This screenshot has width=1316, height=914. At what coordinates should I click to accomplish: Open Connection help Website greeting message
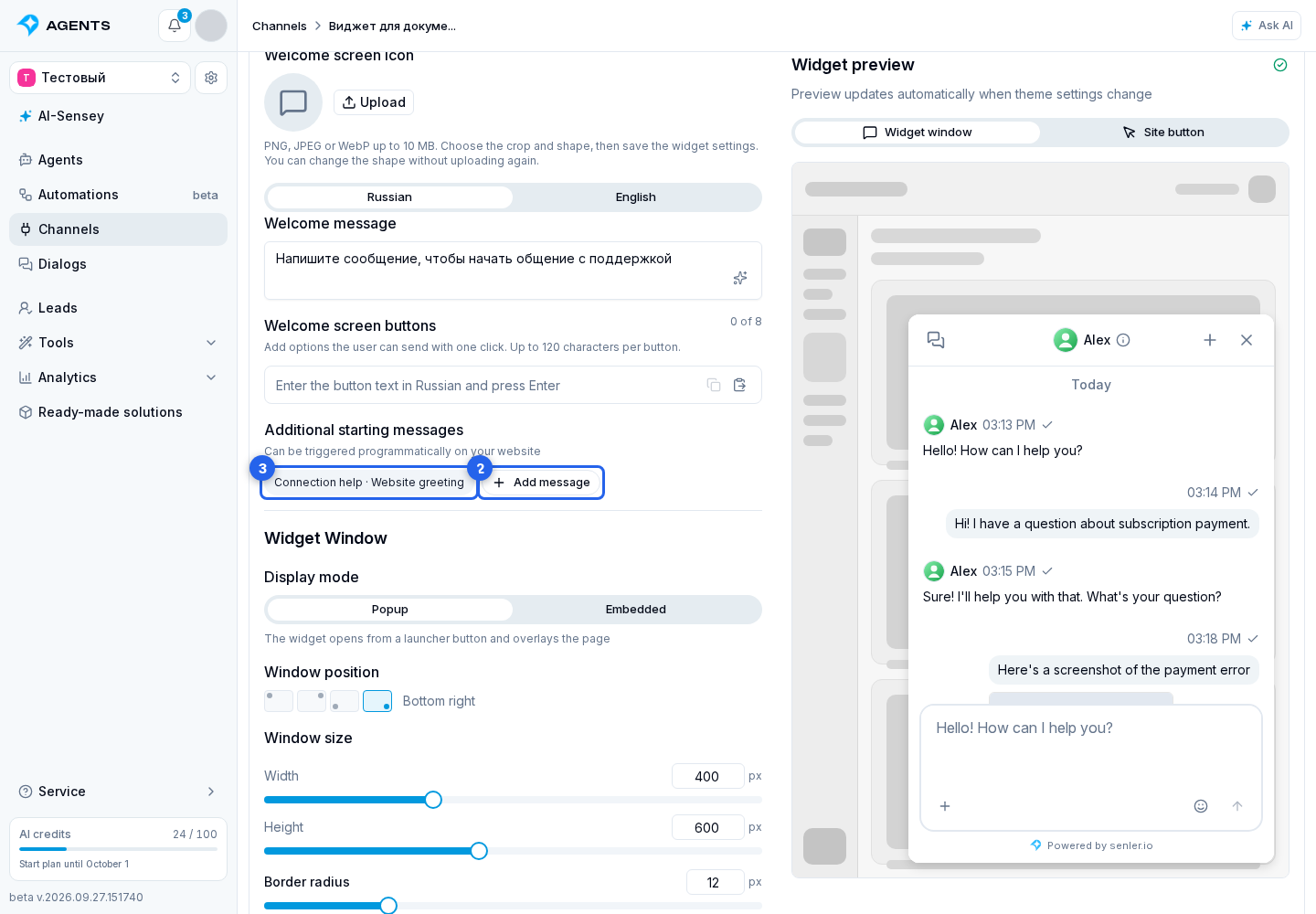pyautogui.click(x=369, y=483)
